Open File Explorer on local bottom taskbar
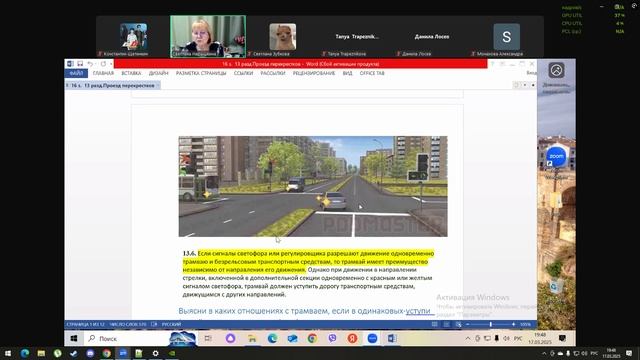The height and width of the screenshot is (360, 640). (x=41, y=353)
